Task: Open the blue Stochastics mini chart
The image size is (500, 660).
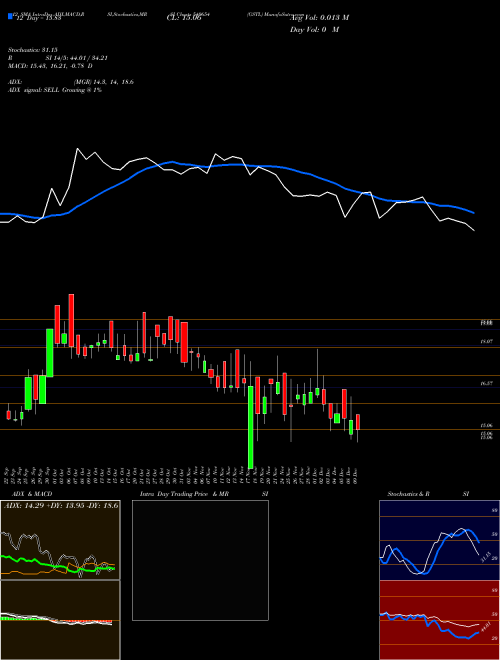Action: (439, 540)
